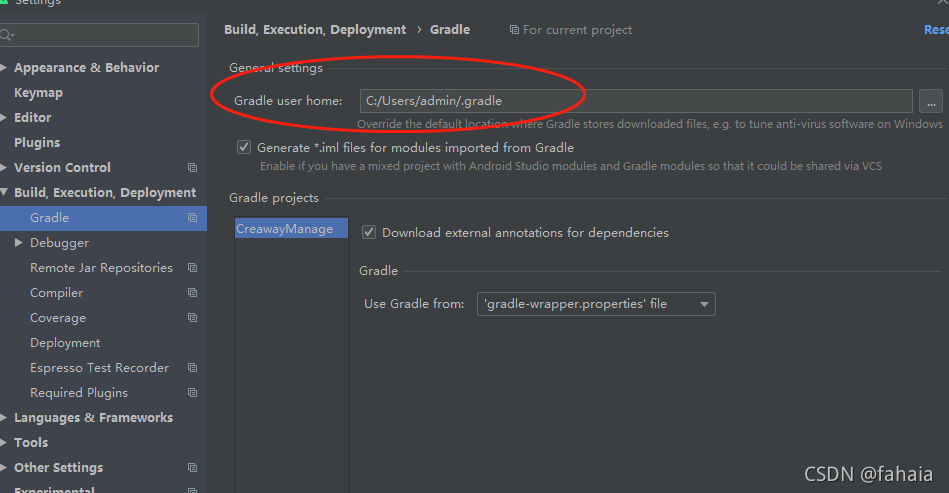The height and width of the screenshot is (493, 949).
Task: Select Appearance & Behavior label
Action: click(x=87, y=68)
